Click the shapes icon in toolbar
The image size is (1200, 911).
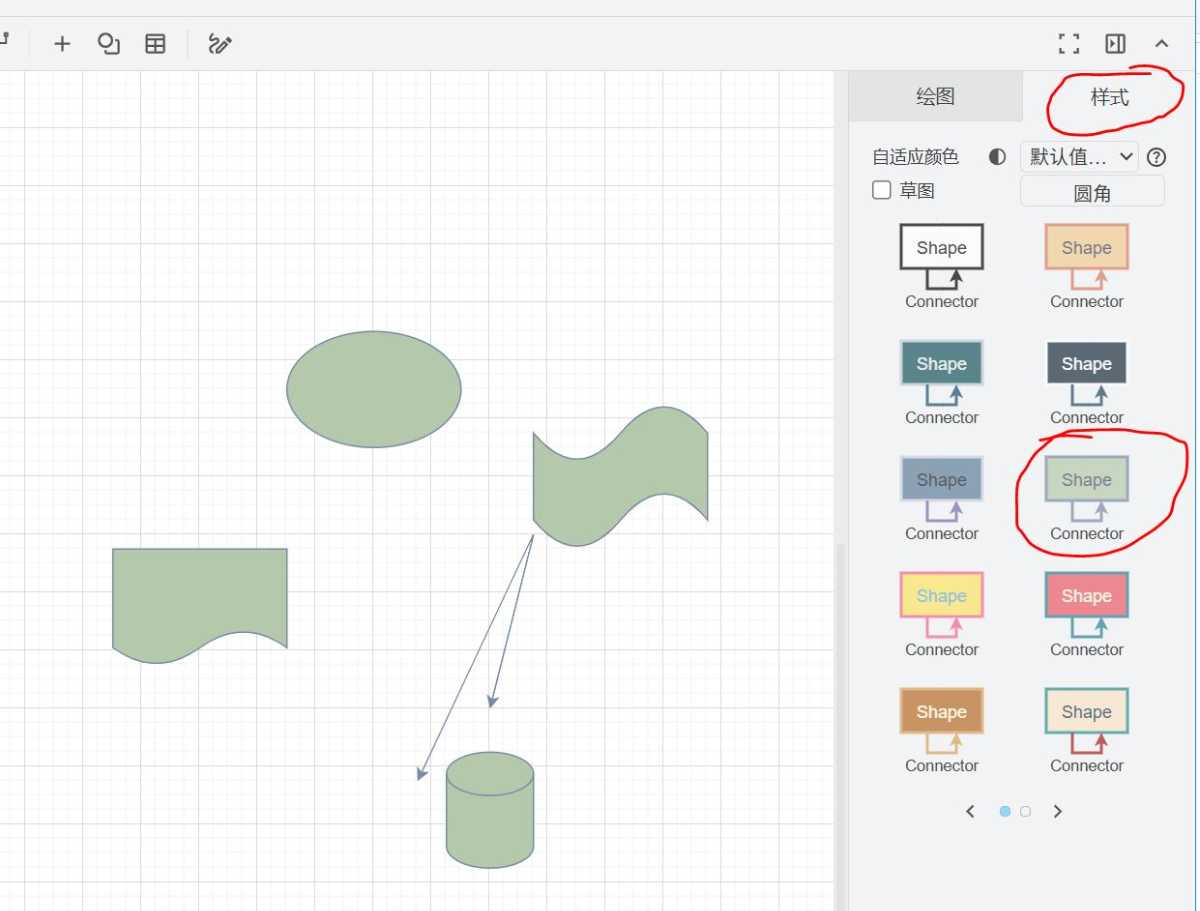tap(108, 44)
